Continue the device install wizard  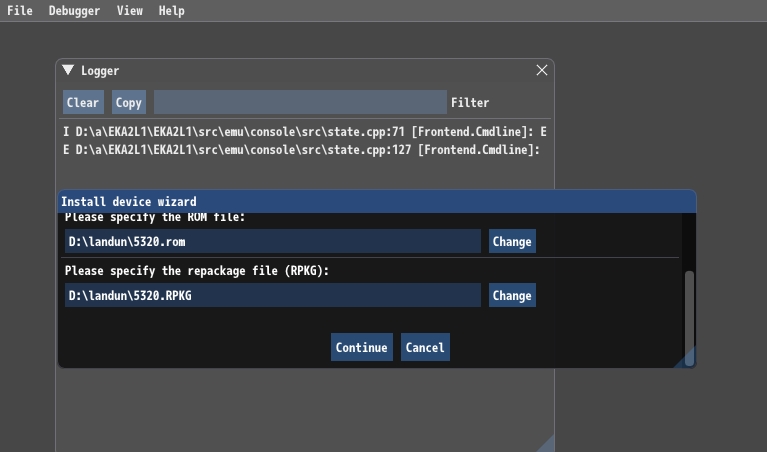361,347
